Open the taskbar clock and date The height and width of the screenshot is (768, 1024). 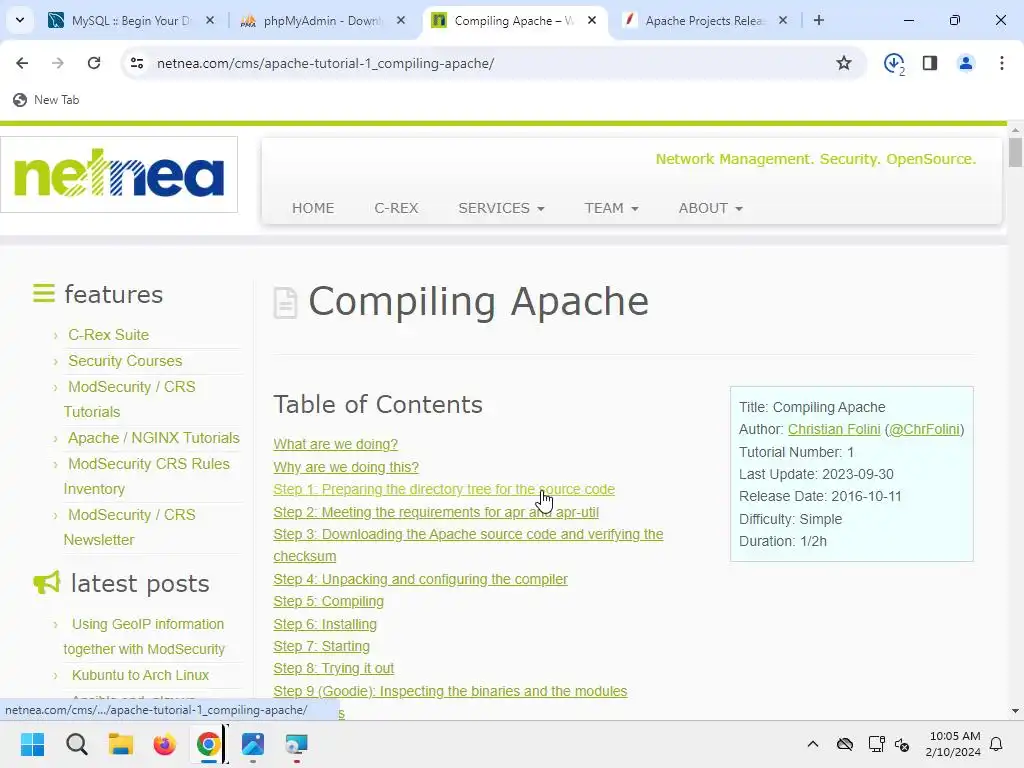point(953,744)
